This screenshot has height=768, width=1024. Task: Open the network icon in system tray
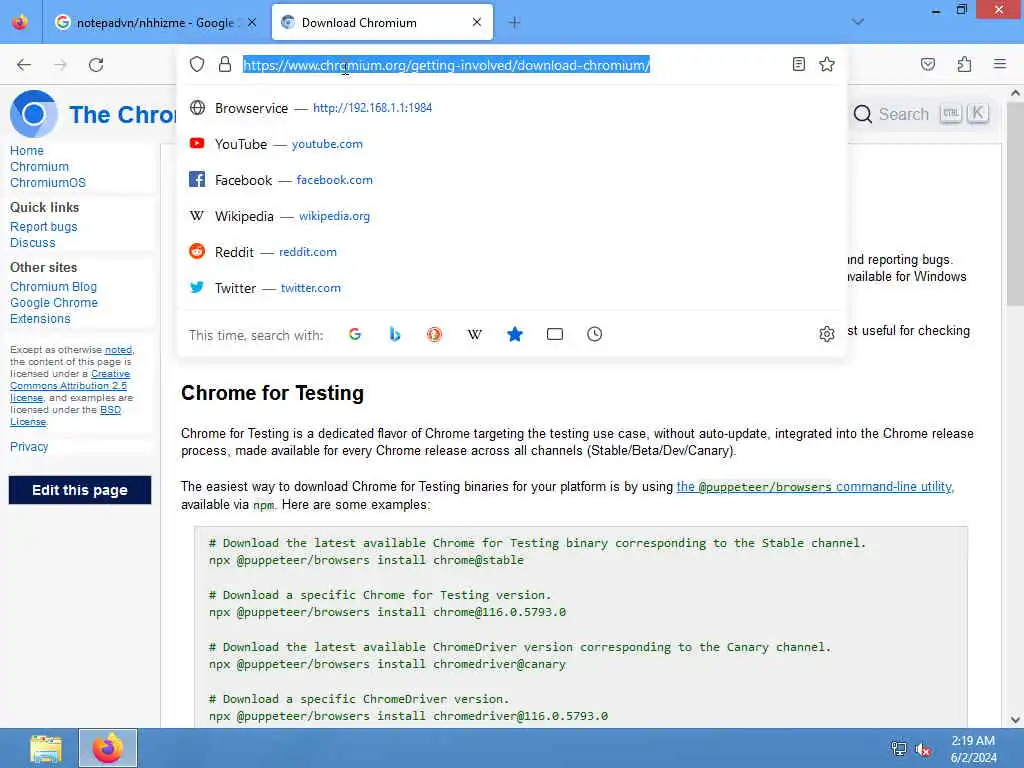tap(899, 749)
